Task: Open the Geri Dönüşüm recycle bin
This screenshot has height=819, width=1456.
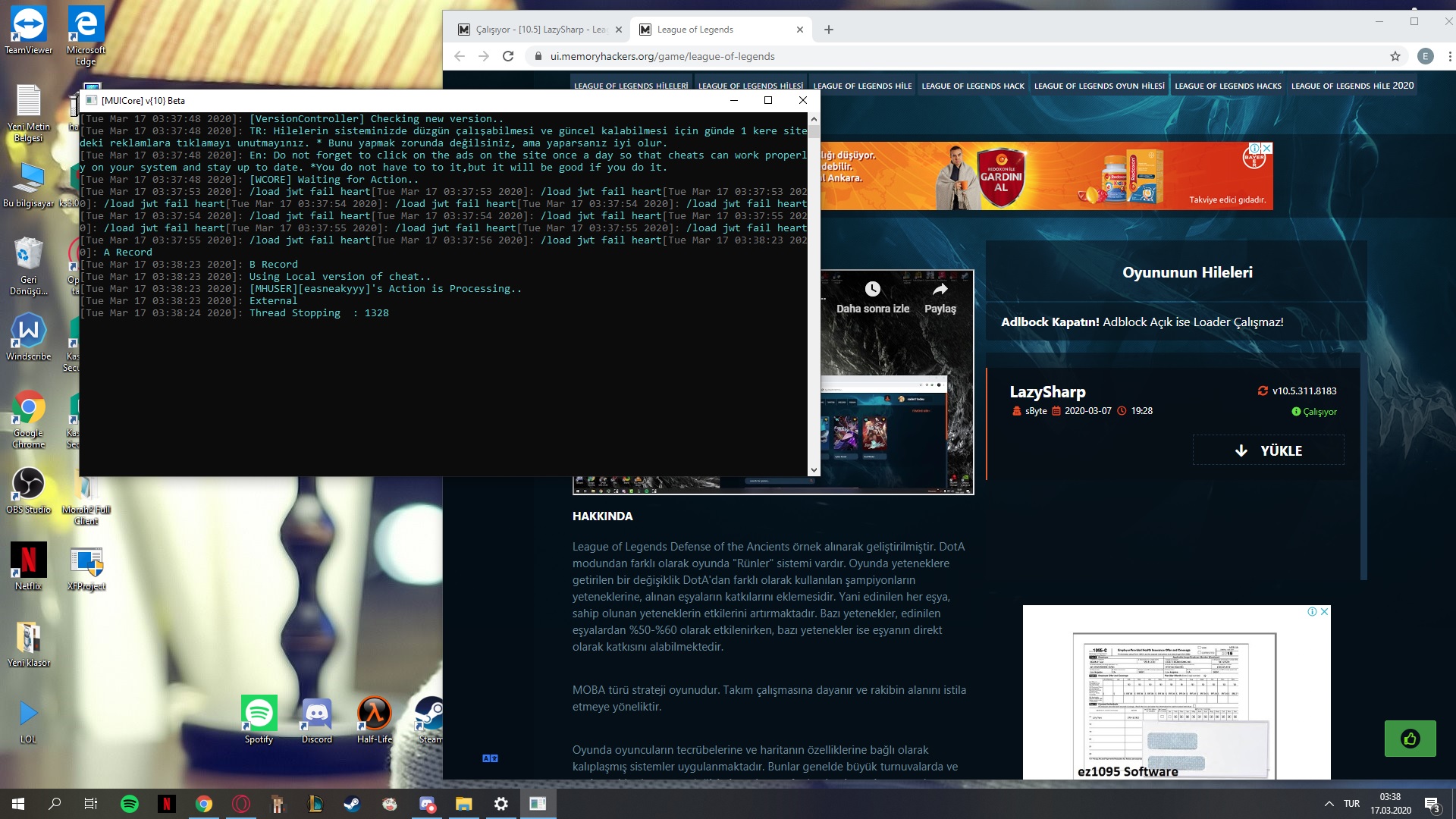Action: coord(28,265)
